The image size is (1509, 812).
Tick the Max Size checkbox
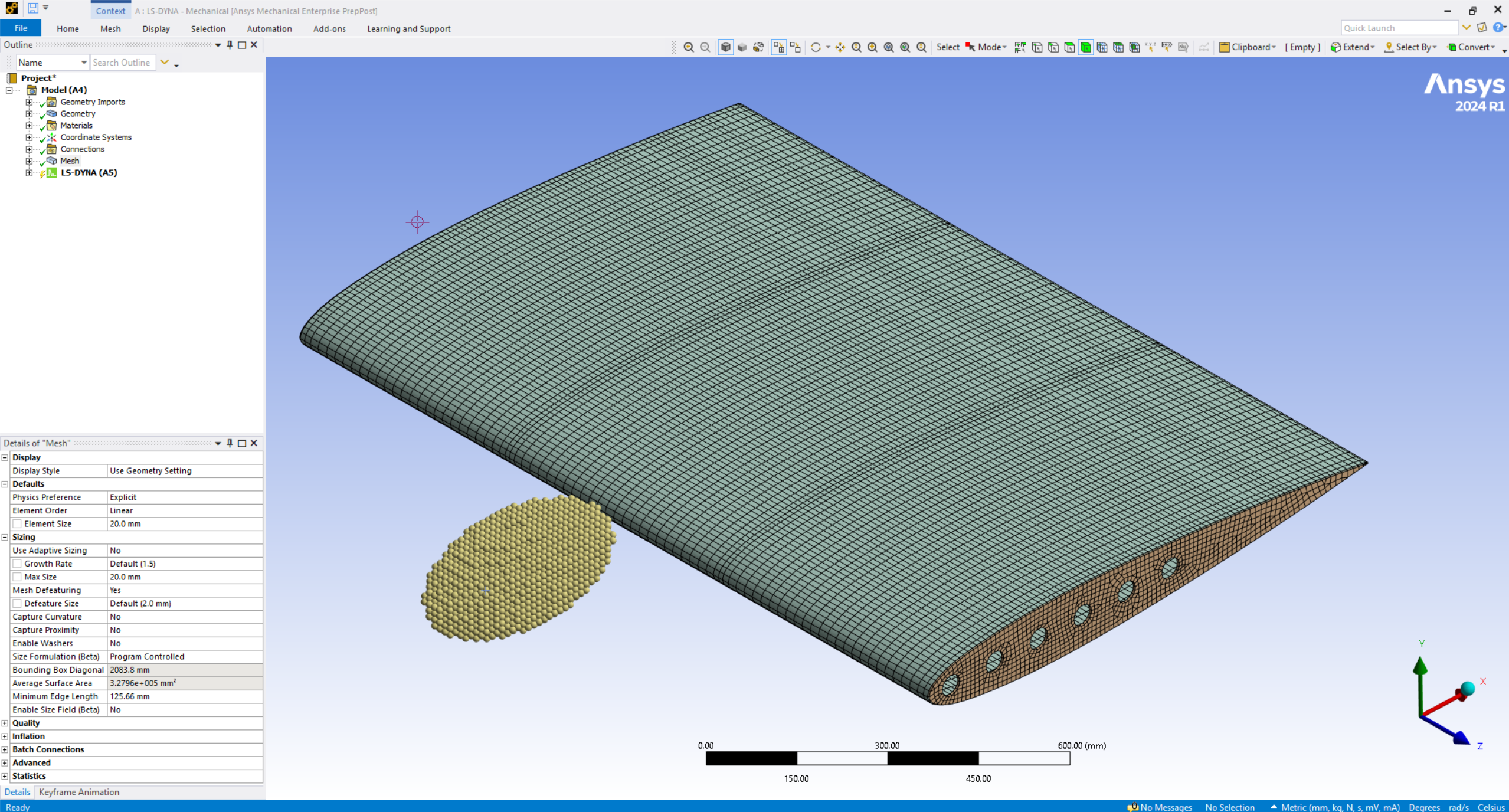17,577
